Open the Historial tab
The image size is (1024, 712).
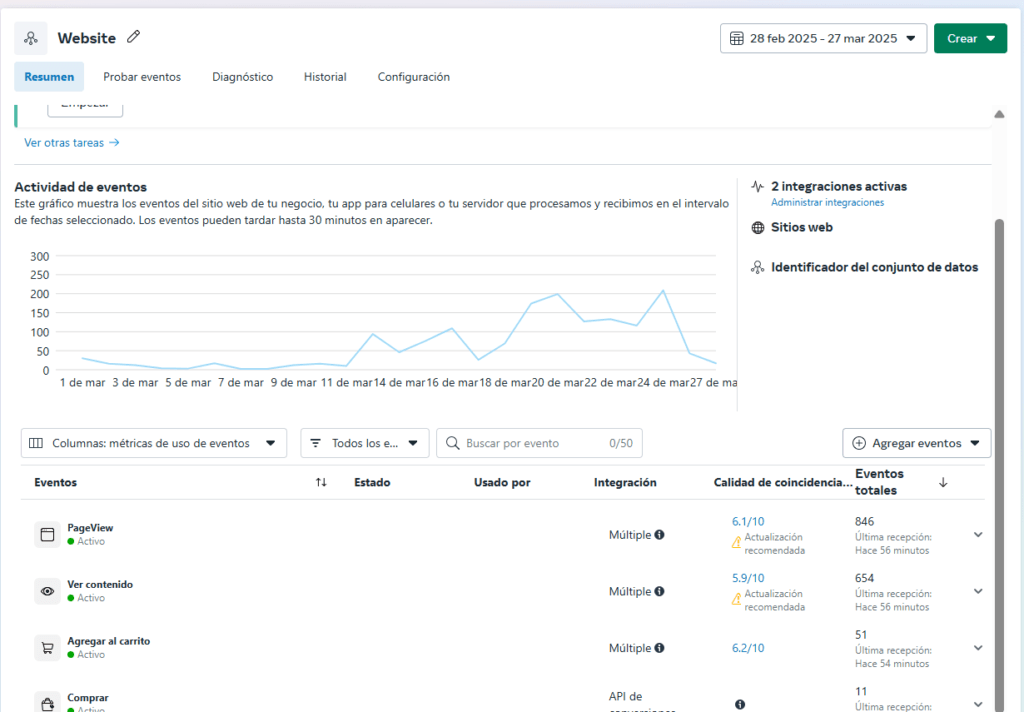[325, 76]
